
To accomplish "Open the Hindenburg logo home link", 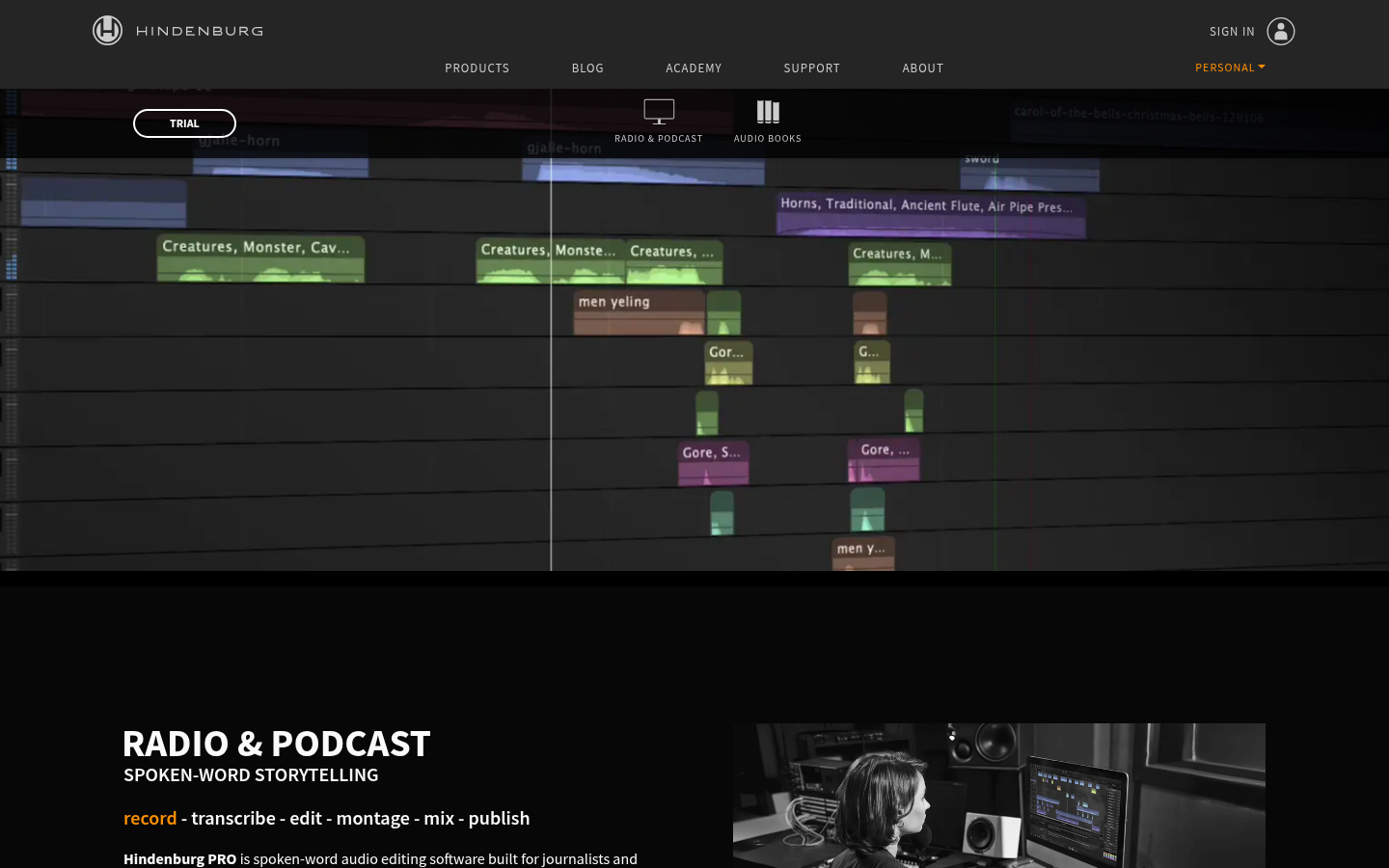I will pyautogui.click(x=177, y=31).
